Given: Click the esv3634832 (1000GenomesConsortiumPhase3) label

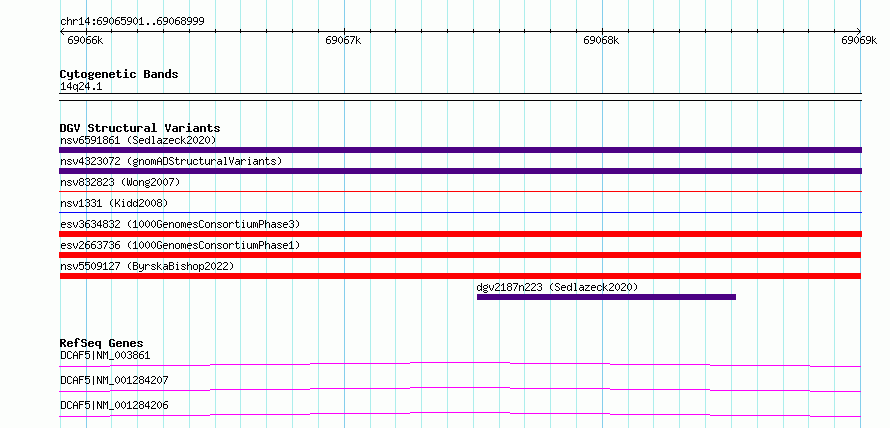Looking at the screenshot, I should (x=180, y=224).
